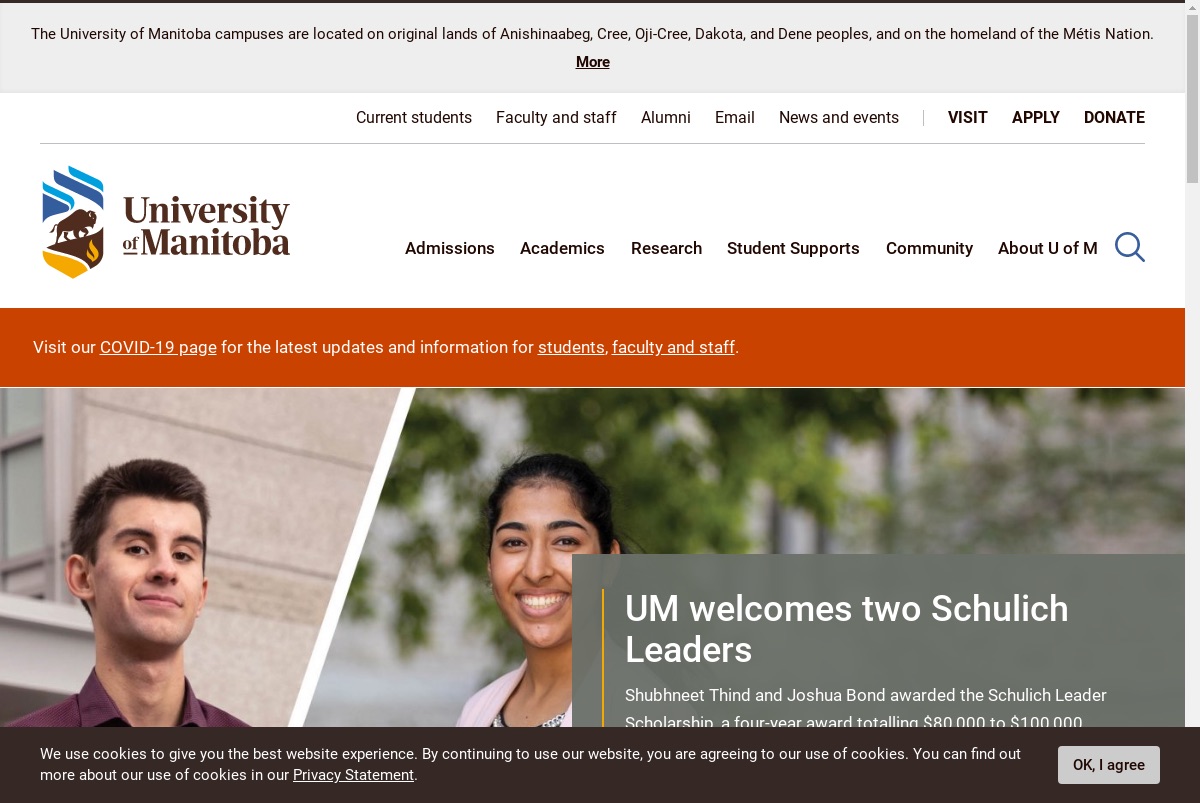Open the Privacy Statement link
This screenshot has width=1200, height=803.
tap(353, 775)
